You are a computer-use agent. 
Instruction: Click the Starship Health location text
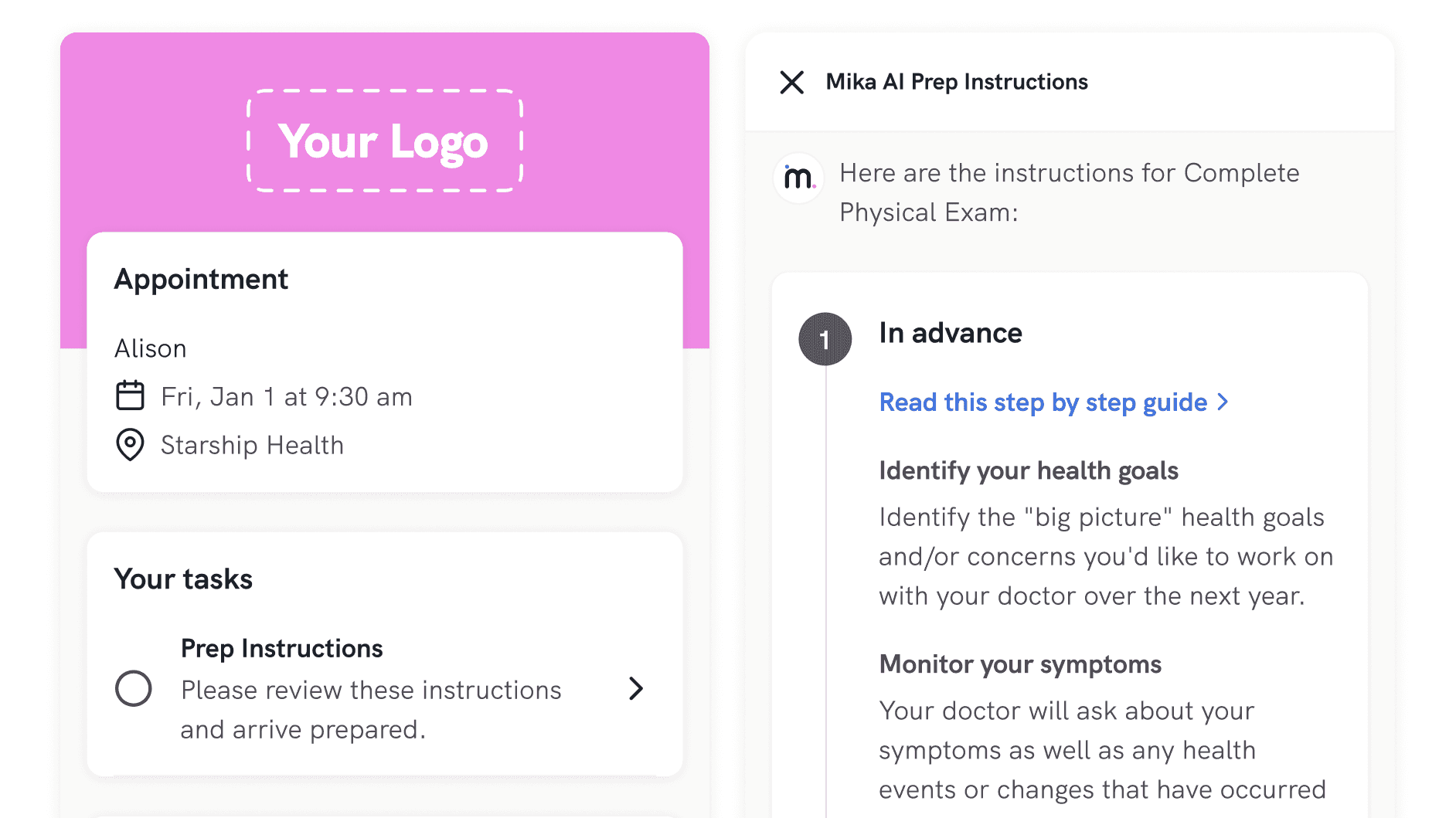click(252, 446)
